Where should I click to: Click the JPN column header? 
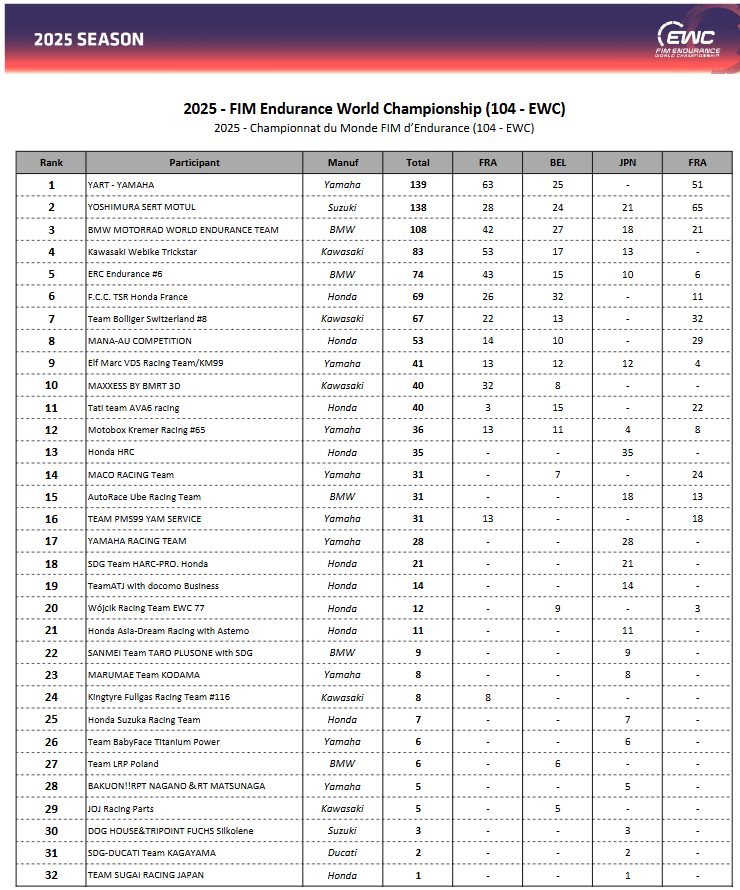(x=628, y=162)
